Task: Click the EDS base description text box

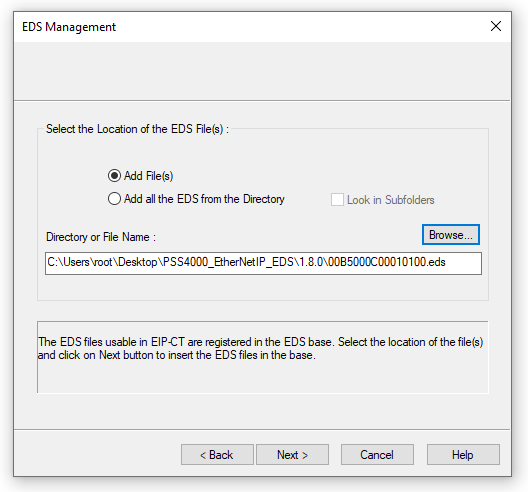Action: 263,357
